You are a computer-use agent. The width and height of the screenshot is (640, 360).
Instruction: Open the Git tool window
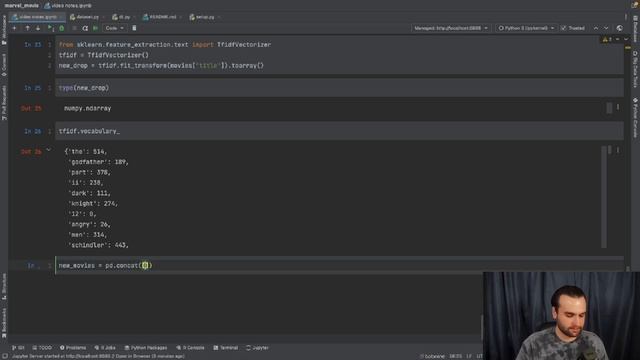coord(18,348)
